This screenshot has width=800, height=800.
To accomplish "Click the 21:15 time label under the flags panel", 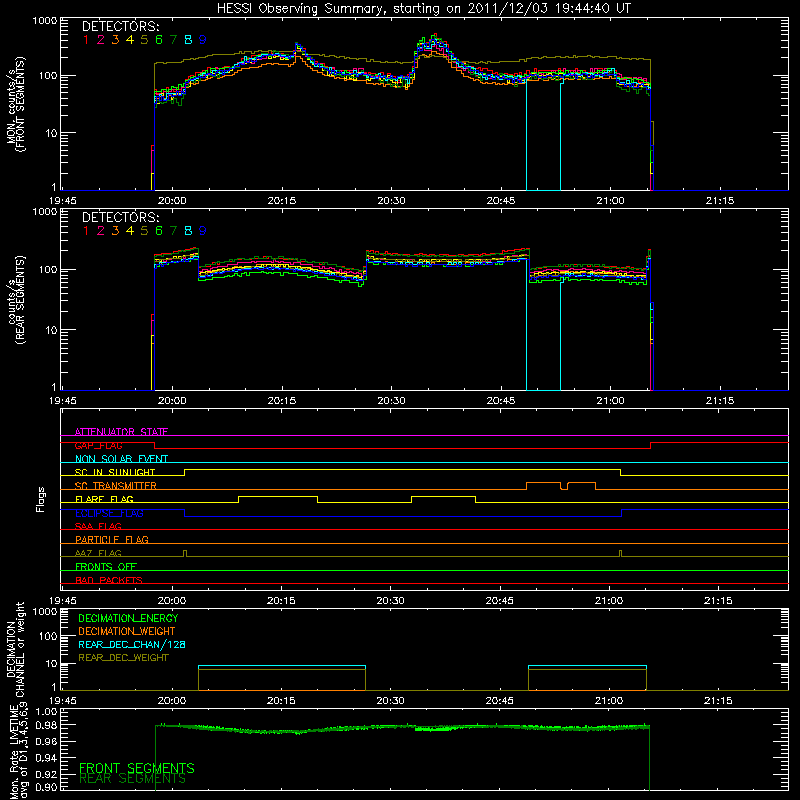I will 718,601.
